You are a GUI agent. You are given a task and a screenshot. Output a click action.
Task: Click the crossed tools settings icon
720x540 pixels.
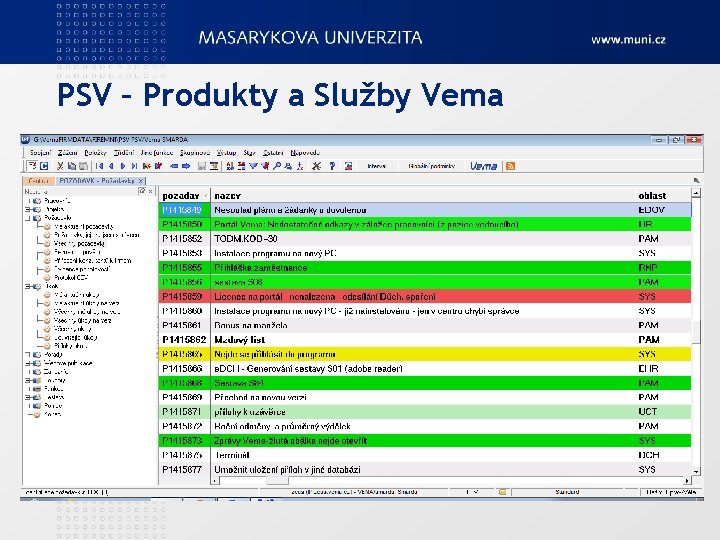316,166
